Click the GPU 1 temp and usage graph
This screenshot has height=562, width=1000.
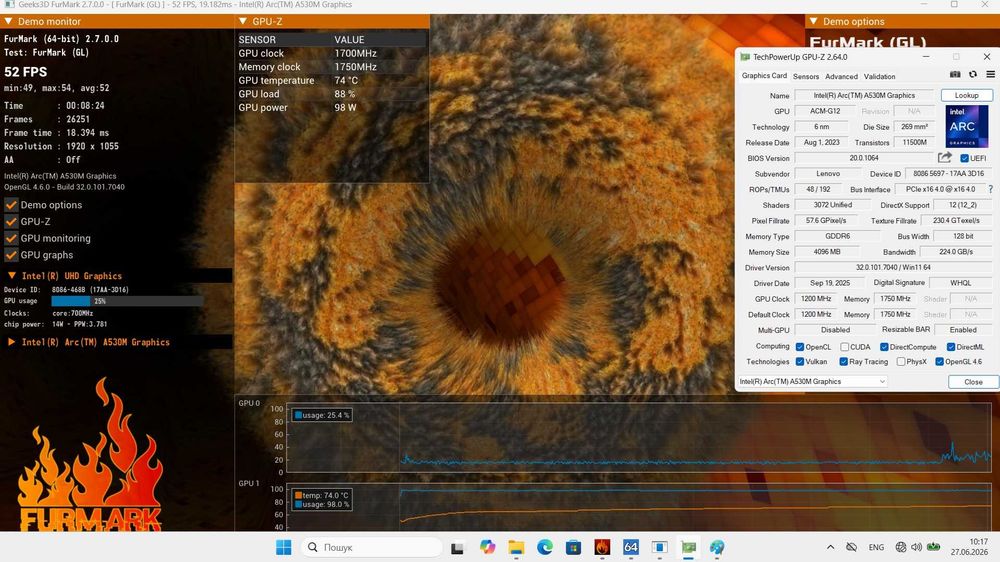click(x=638, y=508)
